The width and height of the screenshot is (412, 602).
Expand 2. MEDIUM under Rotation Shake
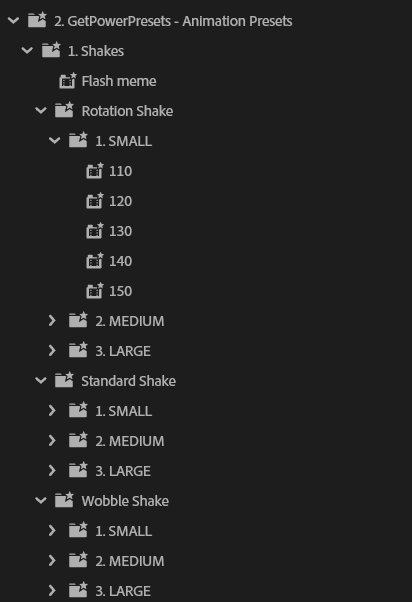tap(52, 321)
